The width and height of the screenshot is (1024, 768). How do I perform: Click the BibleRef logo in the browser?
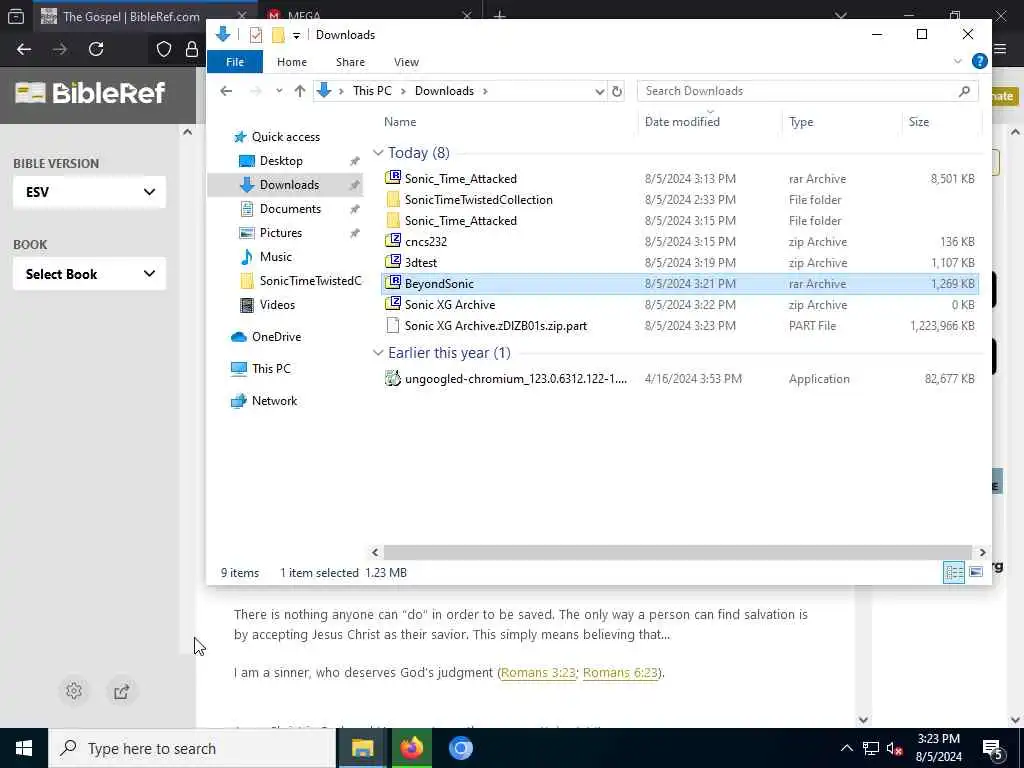coord(90,93)
